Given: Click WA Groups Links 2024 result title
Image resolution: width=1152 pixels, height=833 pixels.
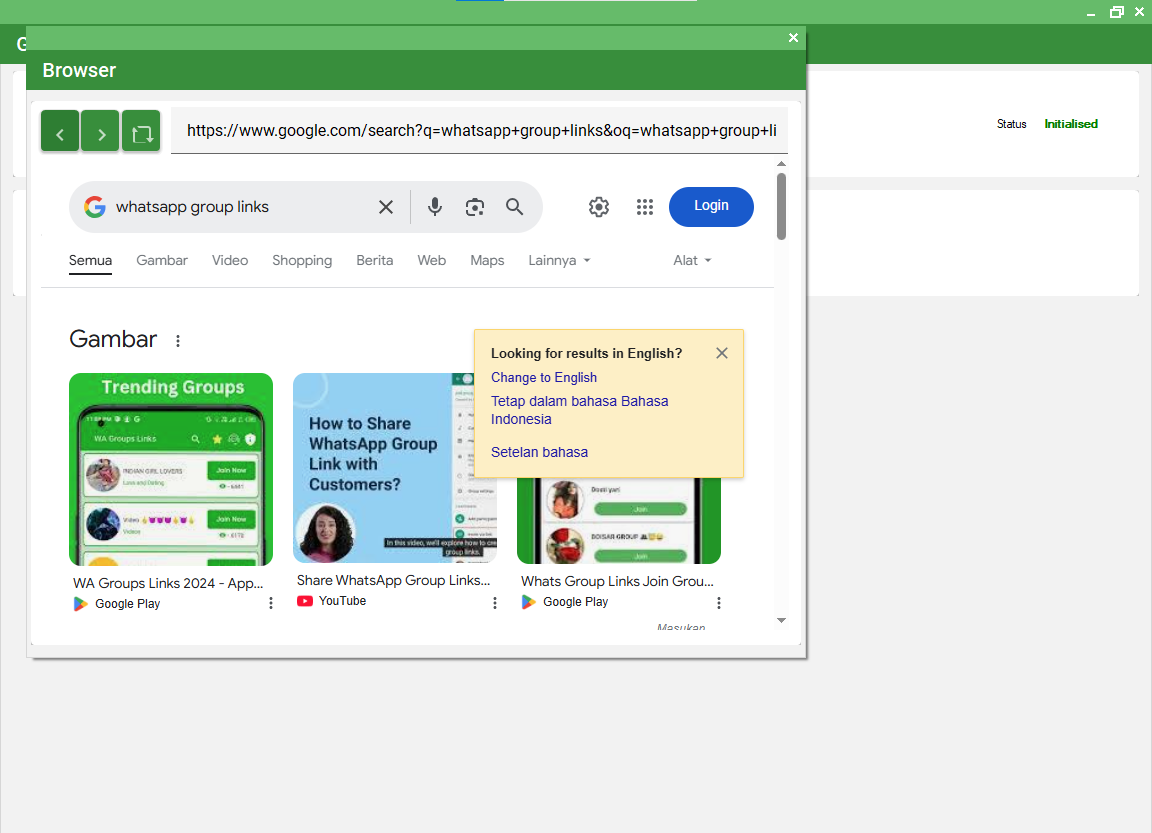Looking at the screenshot, I should pyautogui.click(x=168, y=583).
